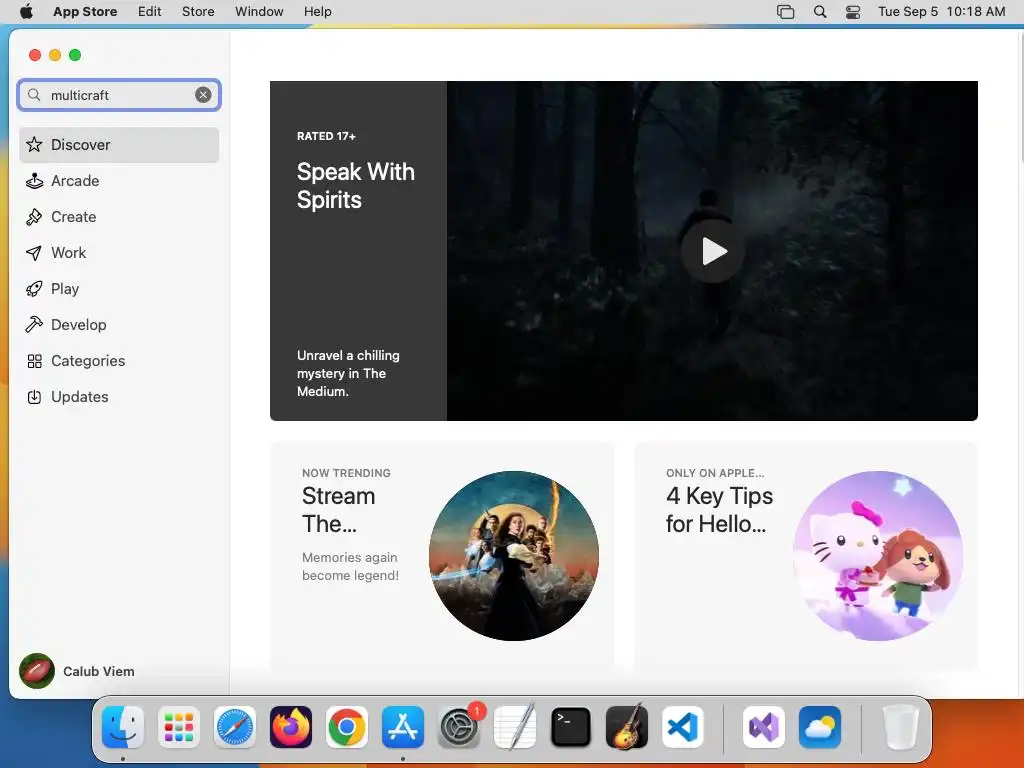The width and height of the screenshot is (1024, 768).
Task: Launch Firefox from the Dock
Action: click(291, 727)
